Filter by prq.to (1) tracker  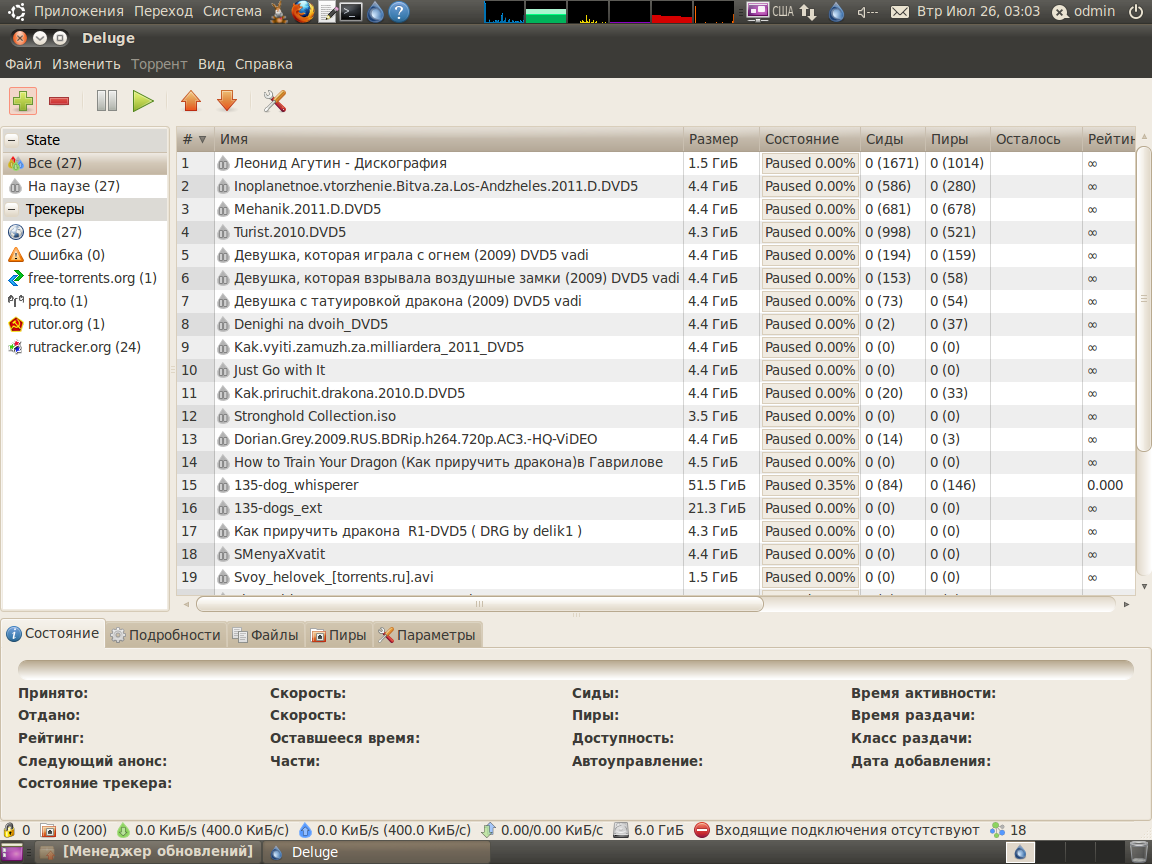coord(85,300)
